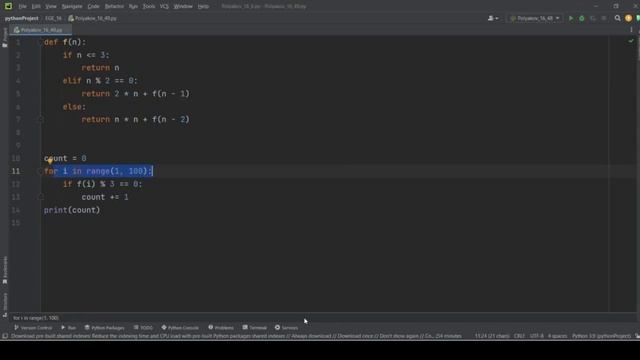The image size is (640, 360).
Task: Click the Run with Coverage icon
Action: pos(593,18)
